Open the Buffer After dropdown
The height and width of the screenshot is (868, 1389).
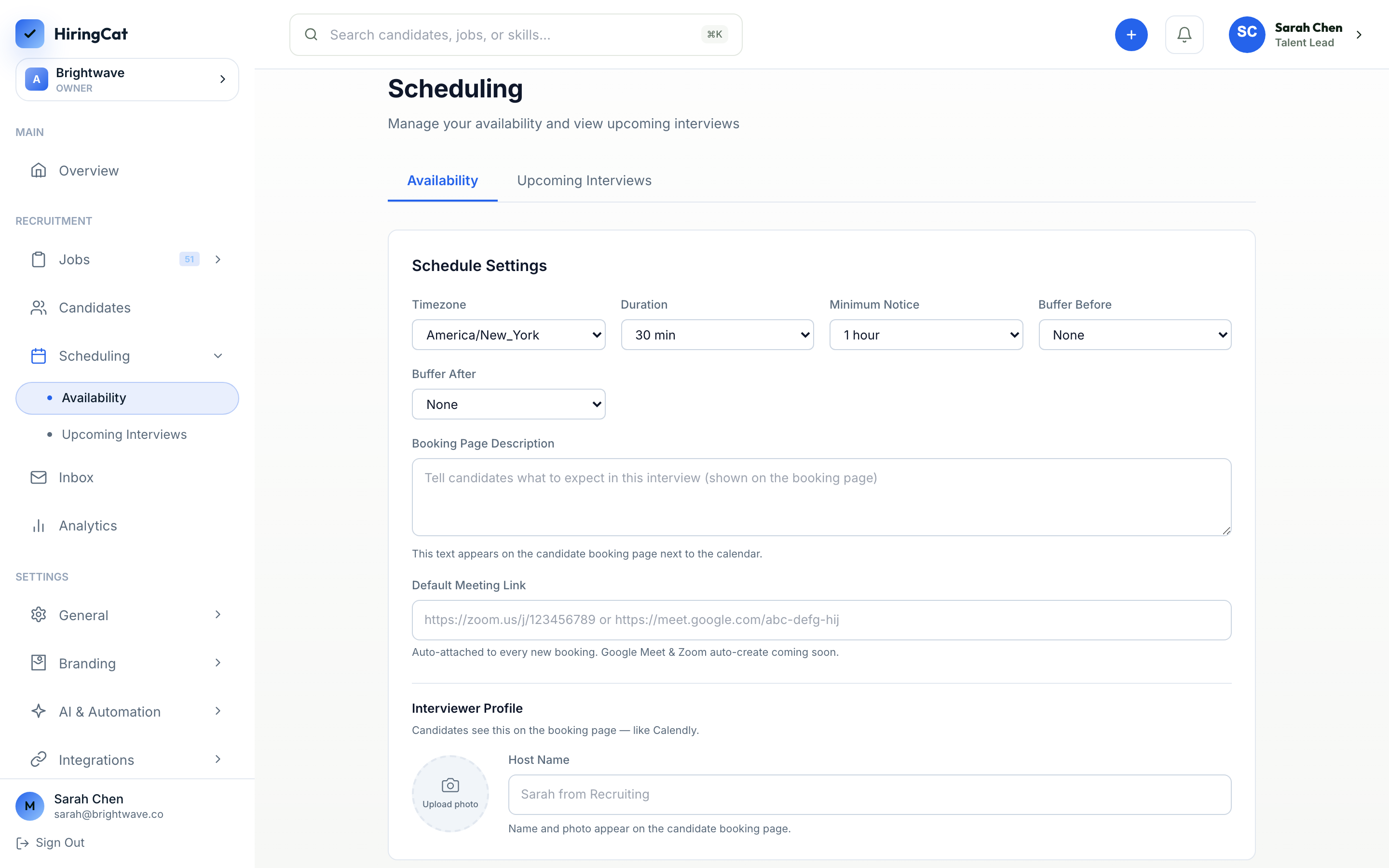coord(508,404)
